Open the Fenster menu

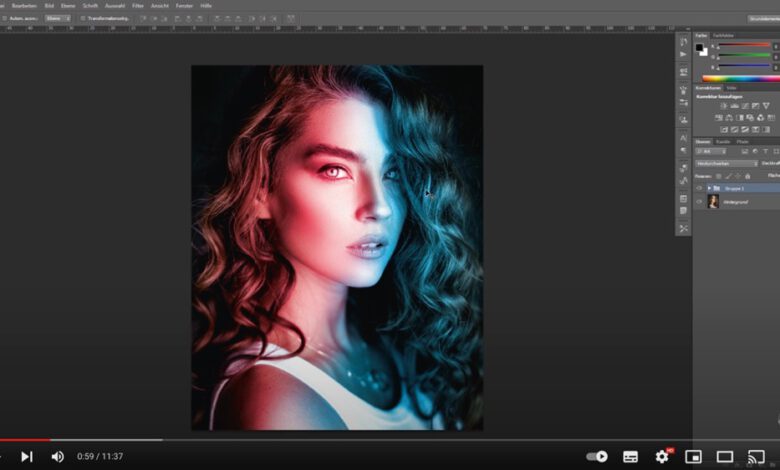(x=184, y=6)
